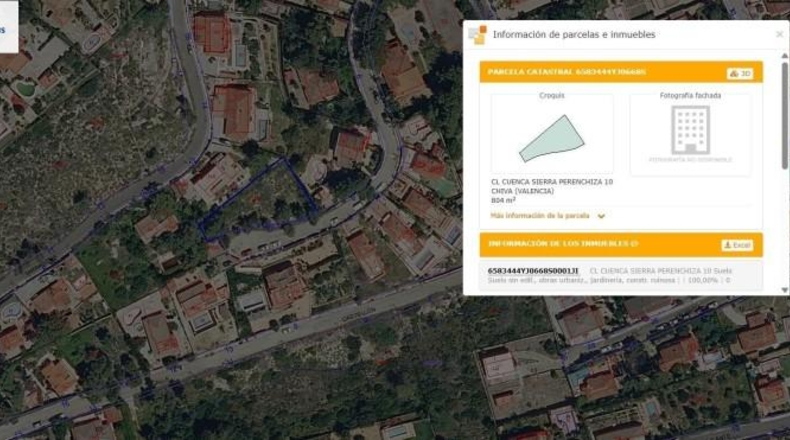Close the Información de parcelas panel
The width and height of the screenshot is (790, 440).
click(x=779, y=34)
